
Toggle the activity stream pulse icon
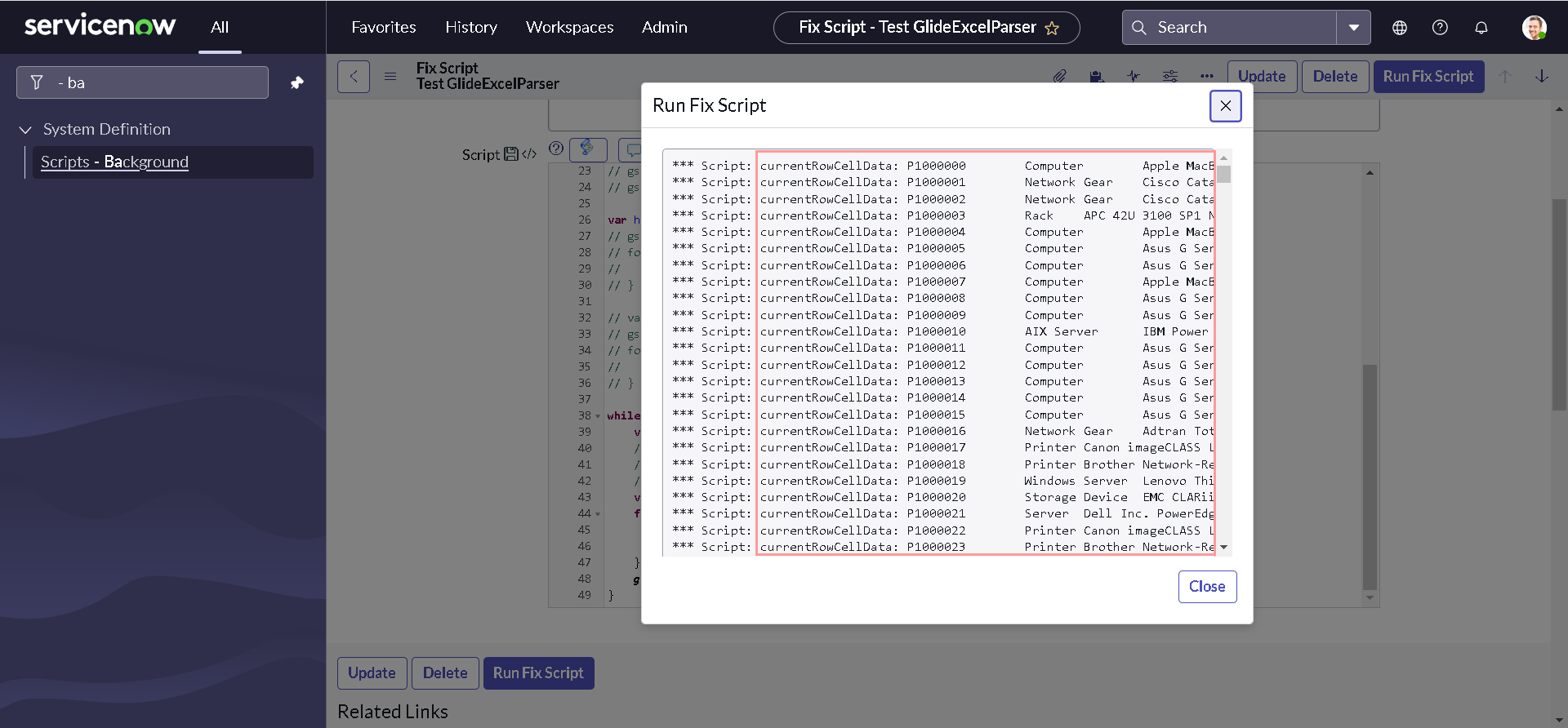click(x=1134, y=77)
